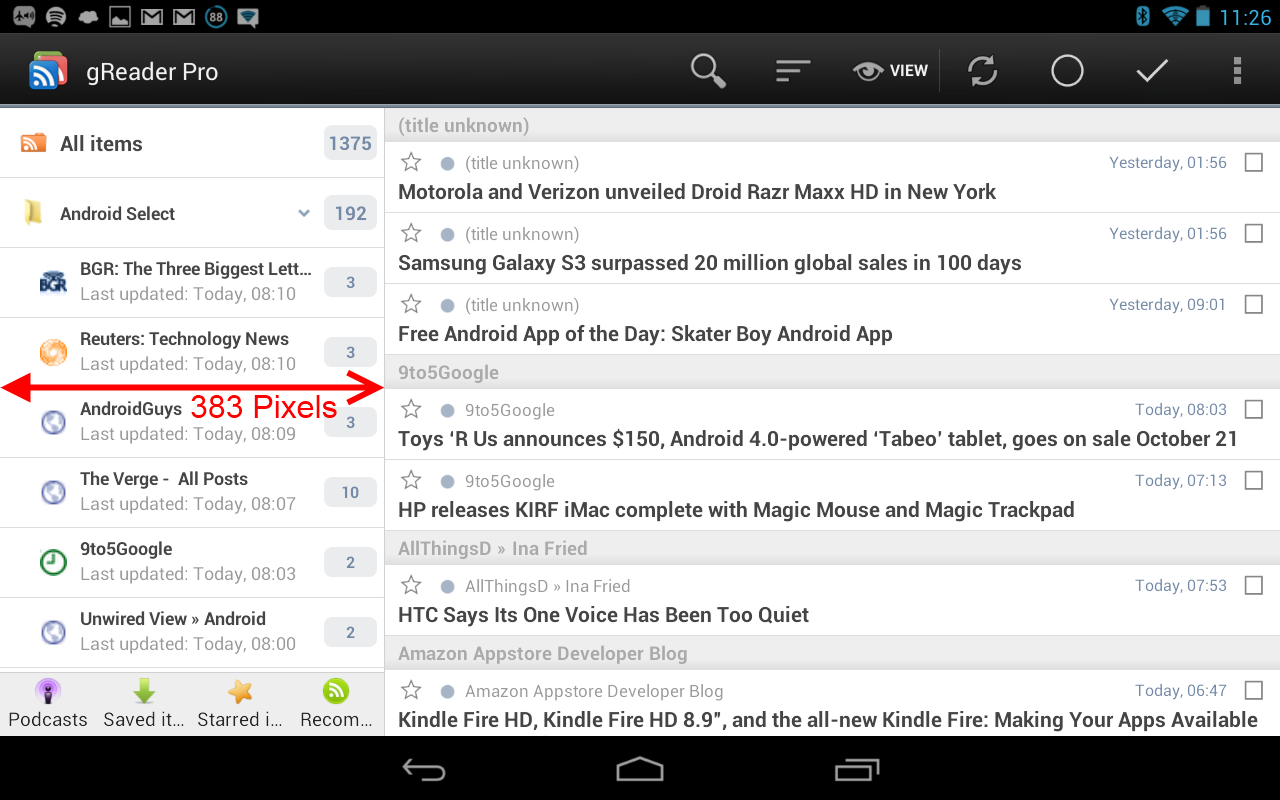Star the Samsung Galaxy S3 article

(x=410, y=232)
